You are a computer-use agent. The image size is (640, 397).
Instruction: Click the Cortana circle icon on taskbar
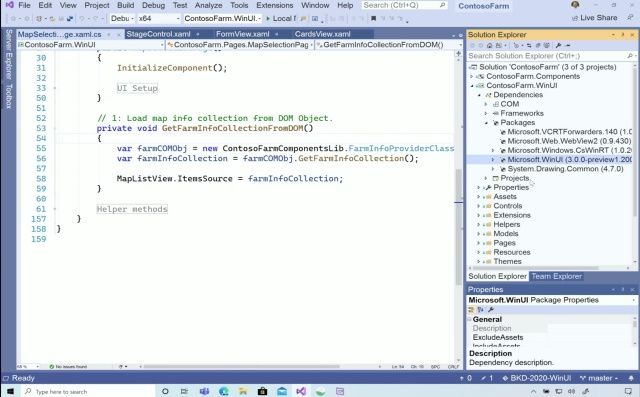point(165,391)
